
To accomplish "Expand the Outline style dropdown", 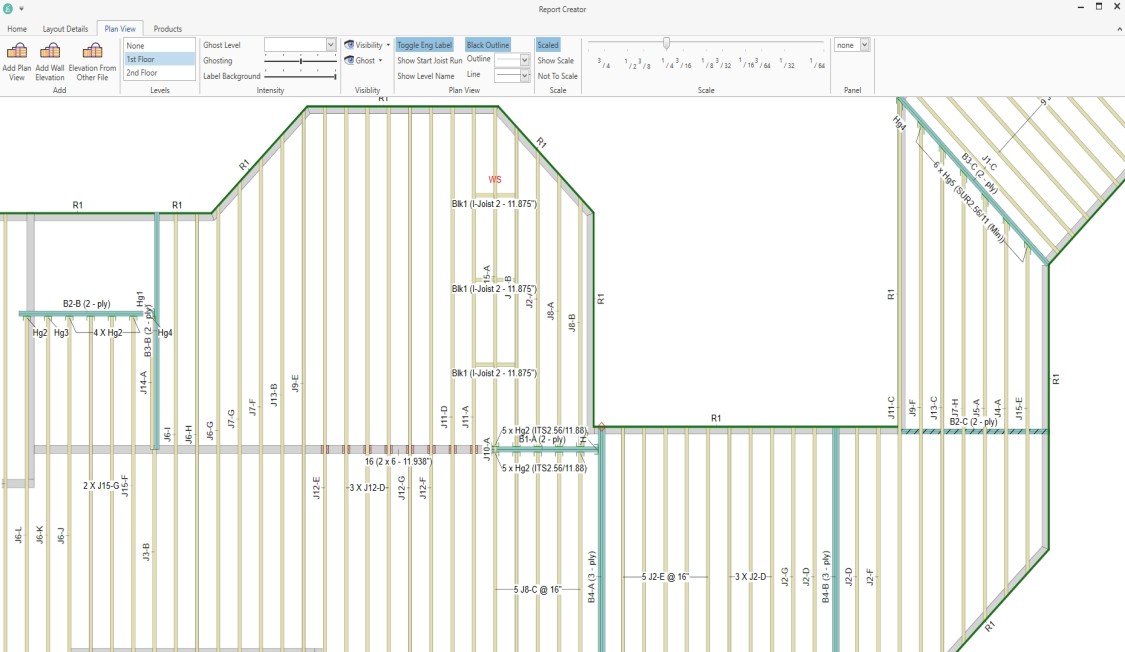I will tap(524, 61).
